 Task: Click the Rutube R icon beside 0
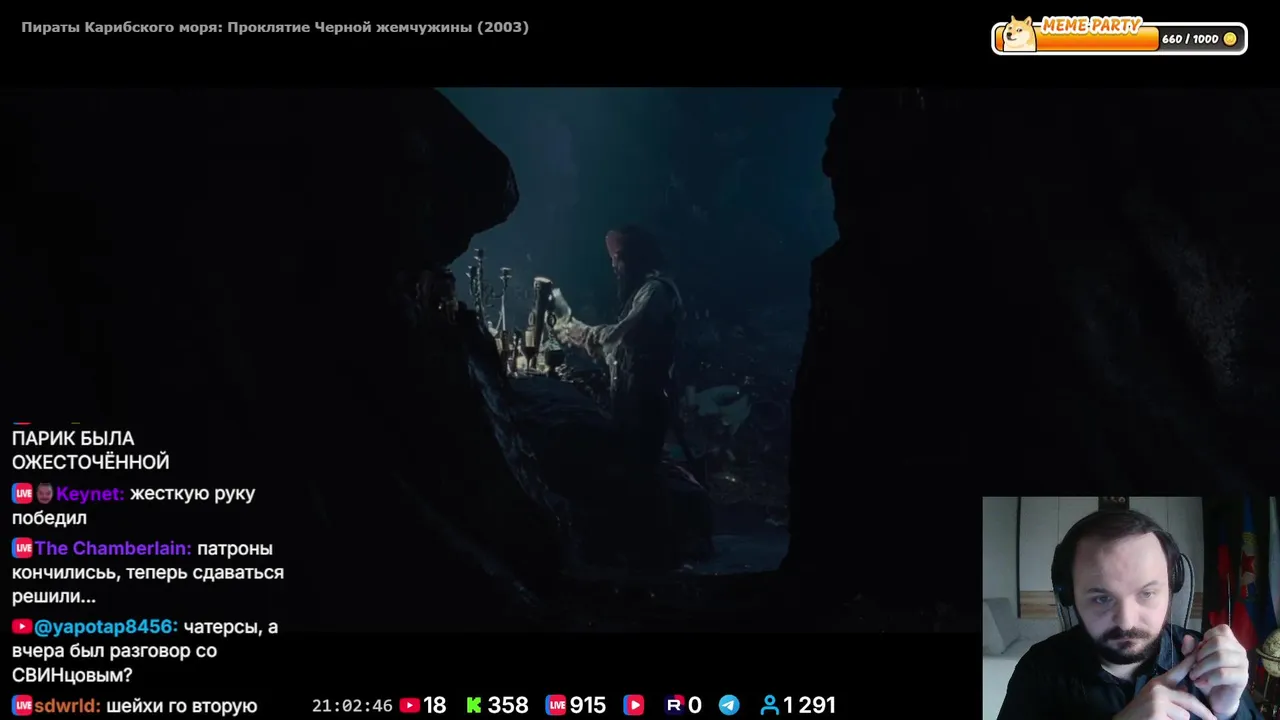674,706
